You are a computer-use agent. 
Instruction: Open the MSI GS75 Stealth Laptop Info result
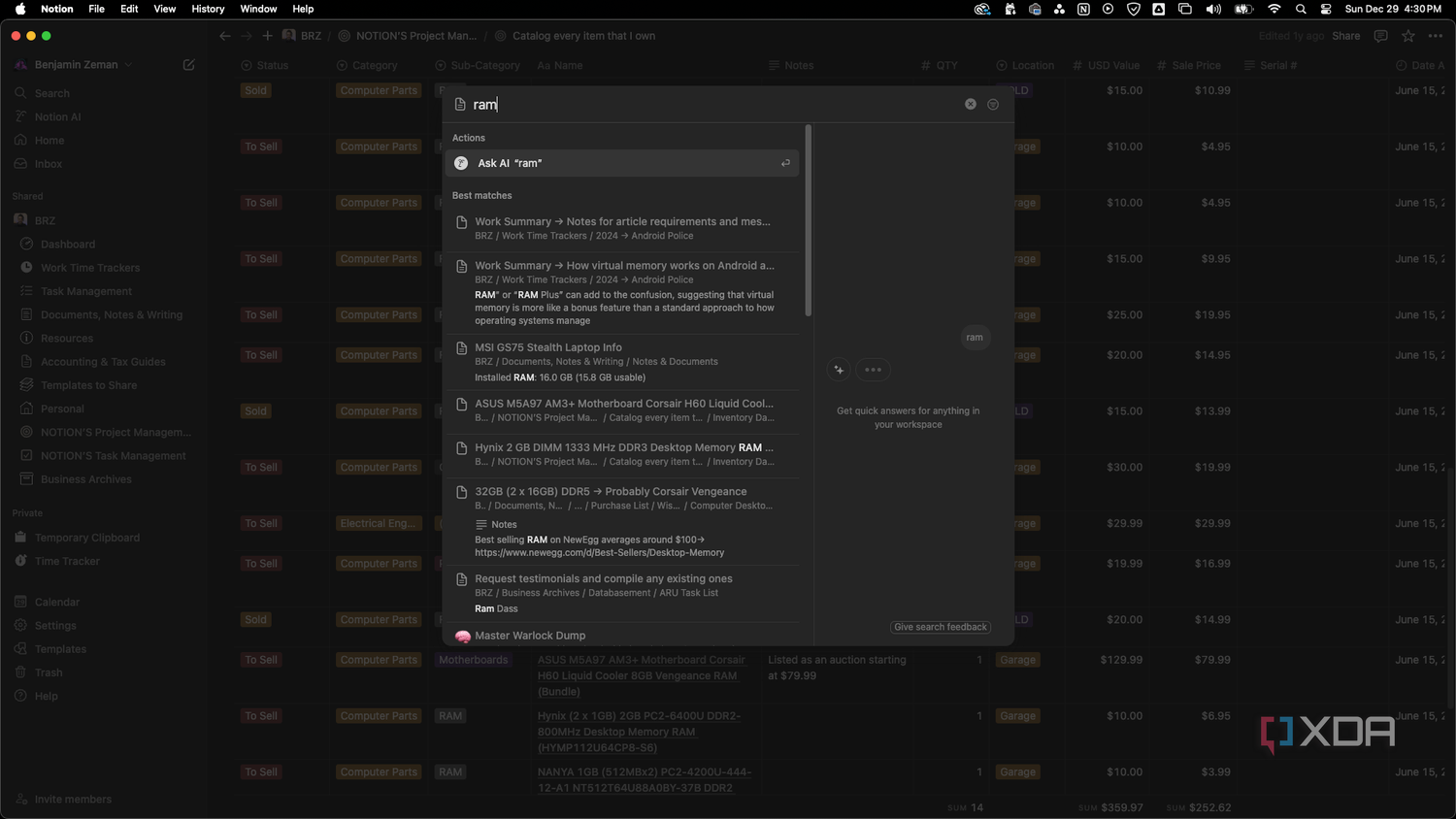pyautogui.click(x=621, y=362)
